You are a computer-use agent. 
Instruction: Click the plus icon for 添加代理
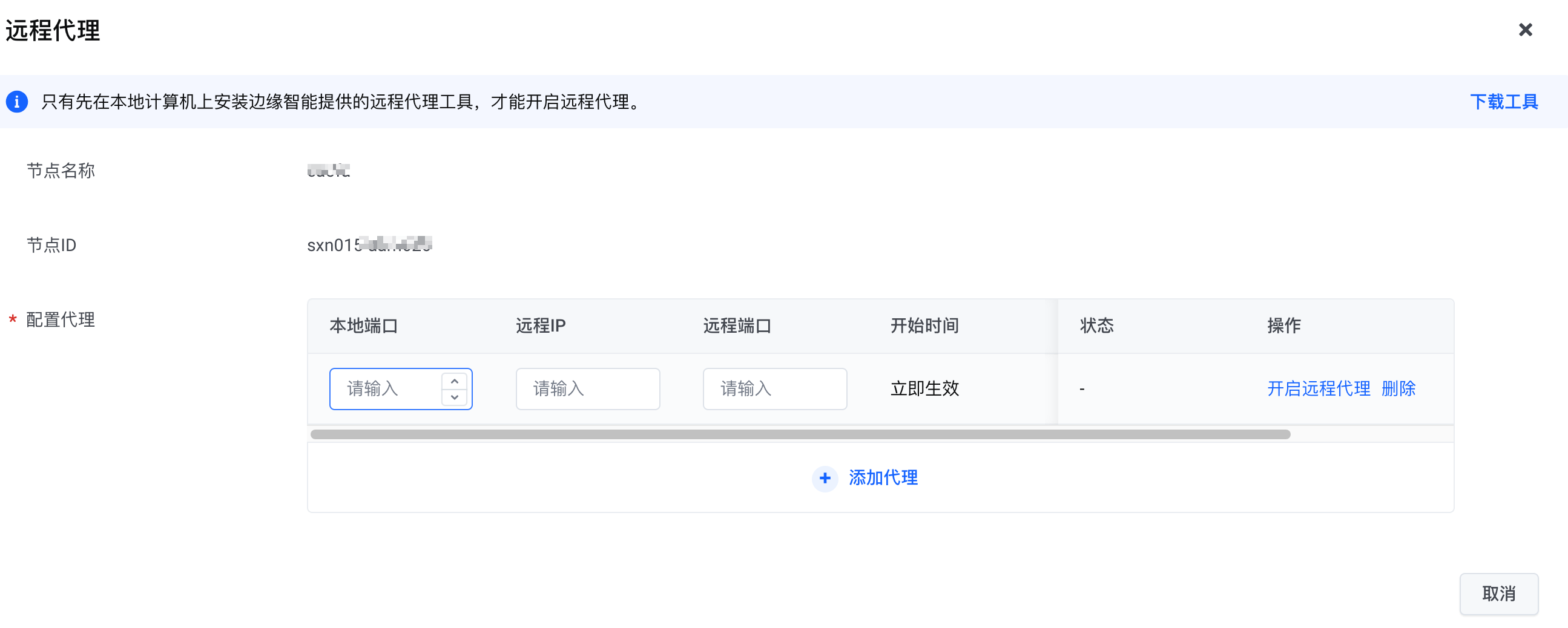(x=825, y=479)
